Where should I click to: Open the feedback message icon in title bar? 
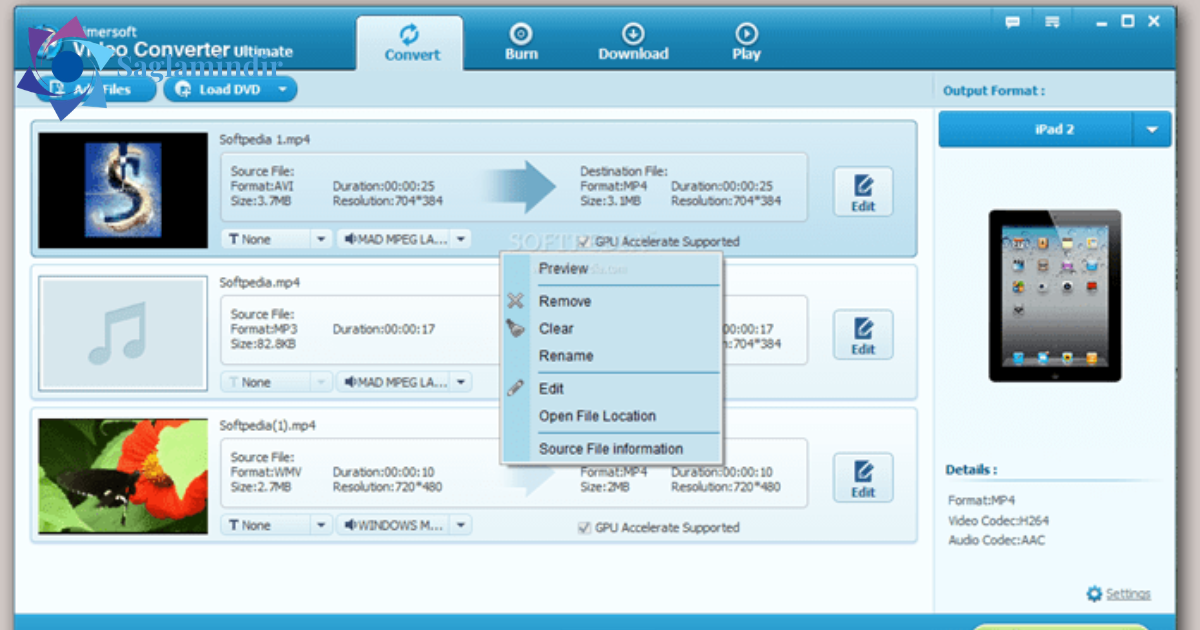(x=1012, y=21)
